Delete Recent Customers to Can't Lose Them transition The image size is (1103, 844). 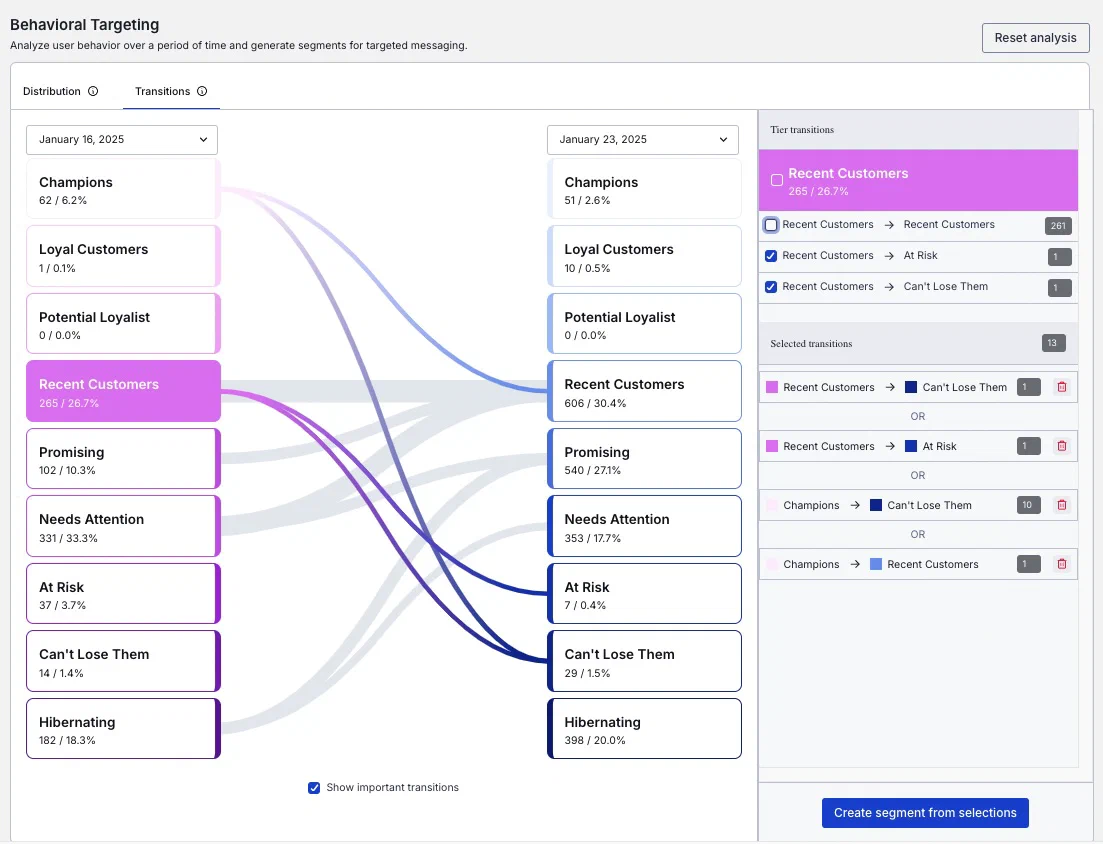point(1062,387)
